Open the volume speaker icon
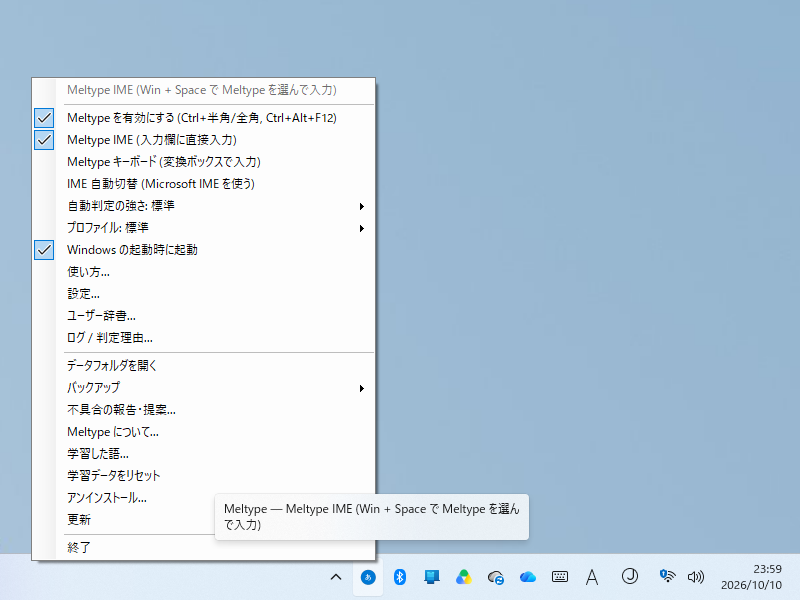 pyautogui.click(x=695, y=577)
